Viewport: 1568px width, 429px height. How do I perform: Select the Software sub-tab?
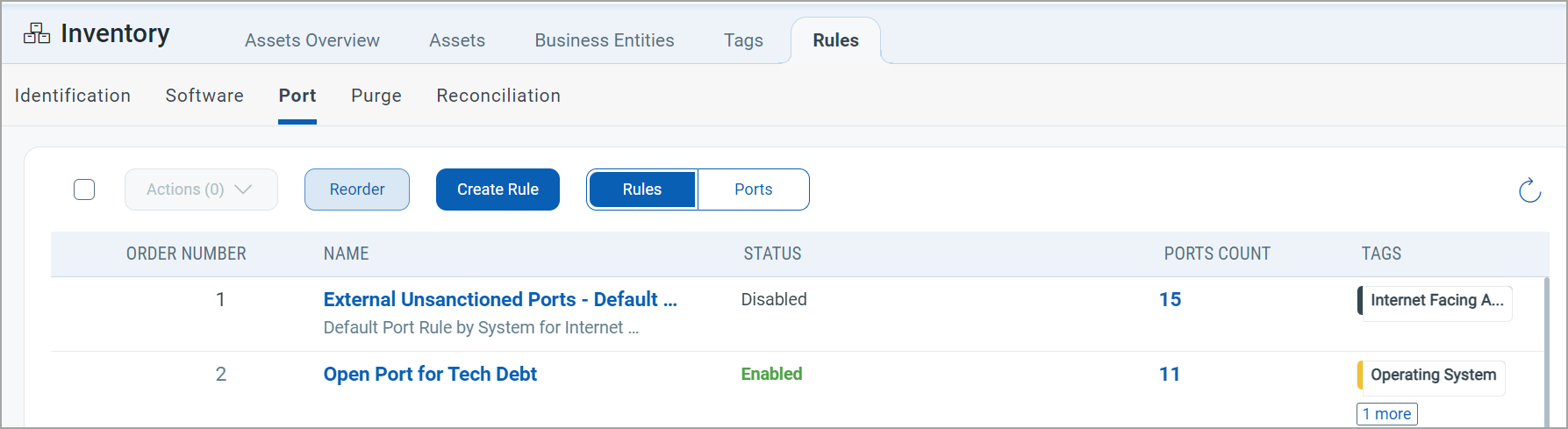coord(204,96)
